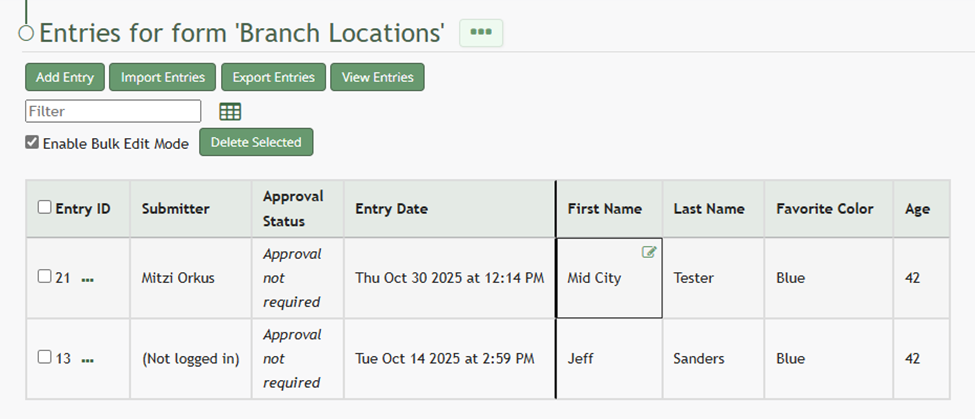Click the First Name column header
Viewport: 975px width, 419px height.
pyautogui.click(x=604, y=209)
